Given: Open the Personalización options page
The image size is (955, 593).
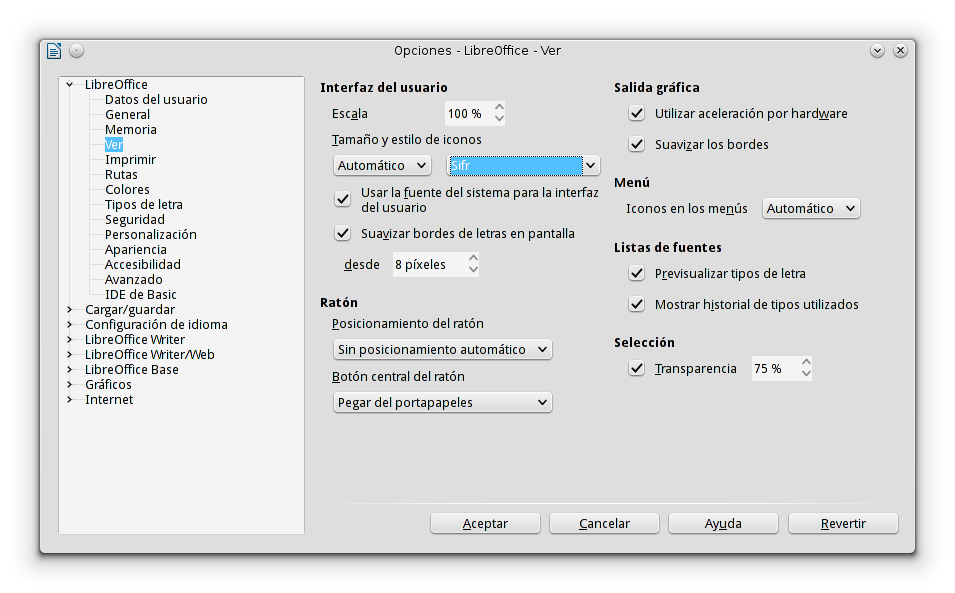Looking at the screenshot, I should pos(150,234).
